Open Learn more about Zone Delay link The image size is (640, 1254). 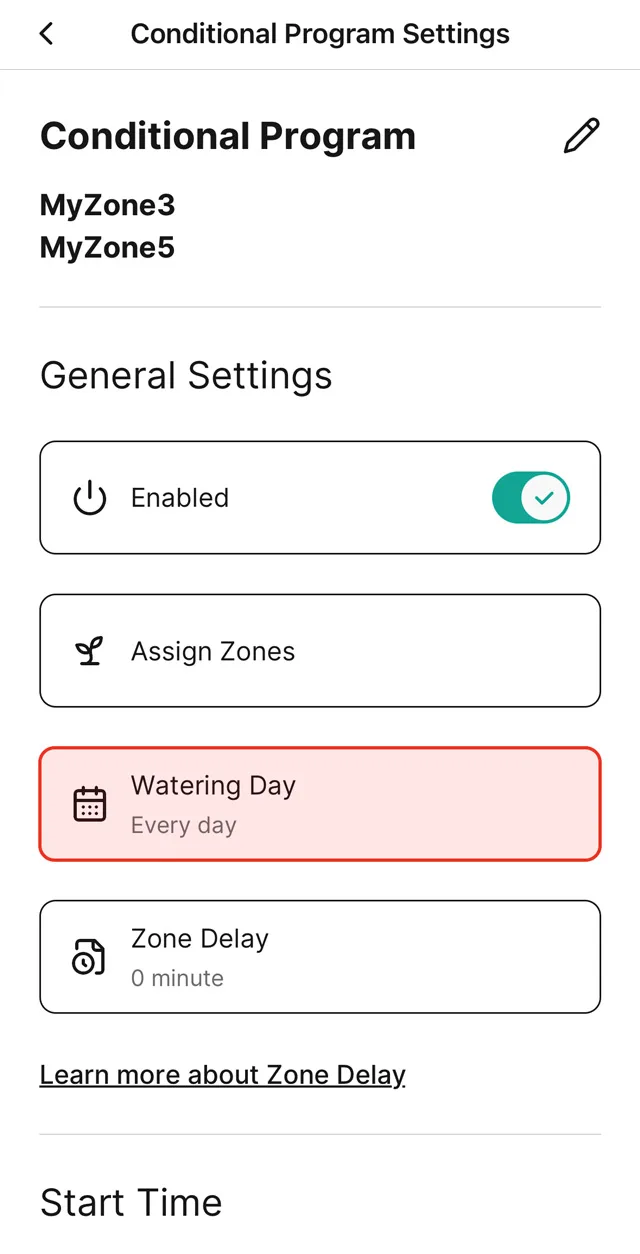222,1075
